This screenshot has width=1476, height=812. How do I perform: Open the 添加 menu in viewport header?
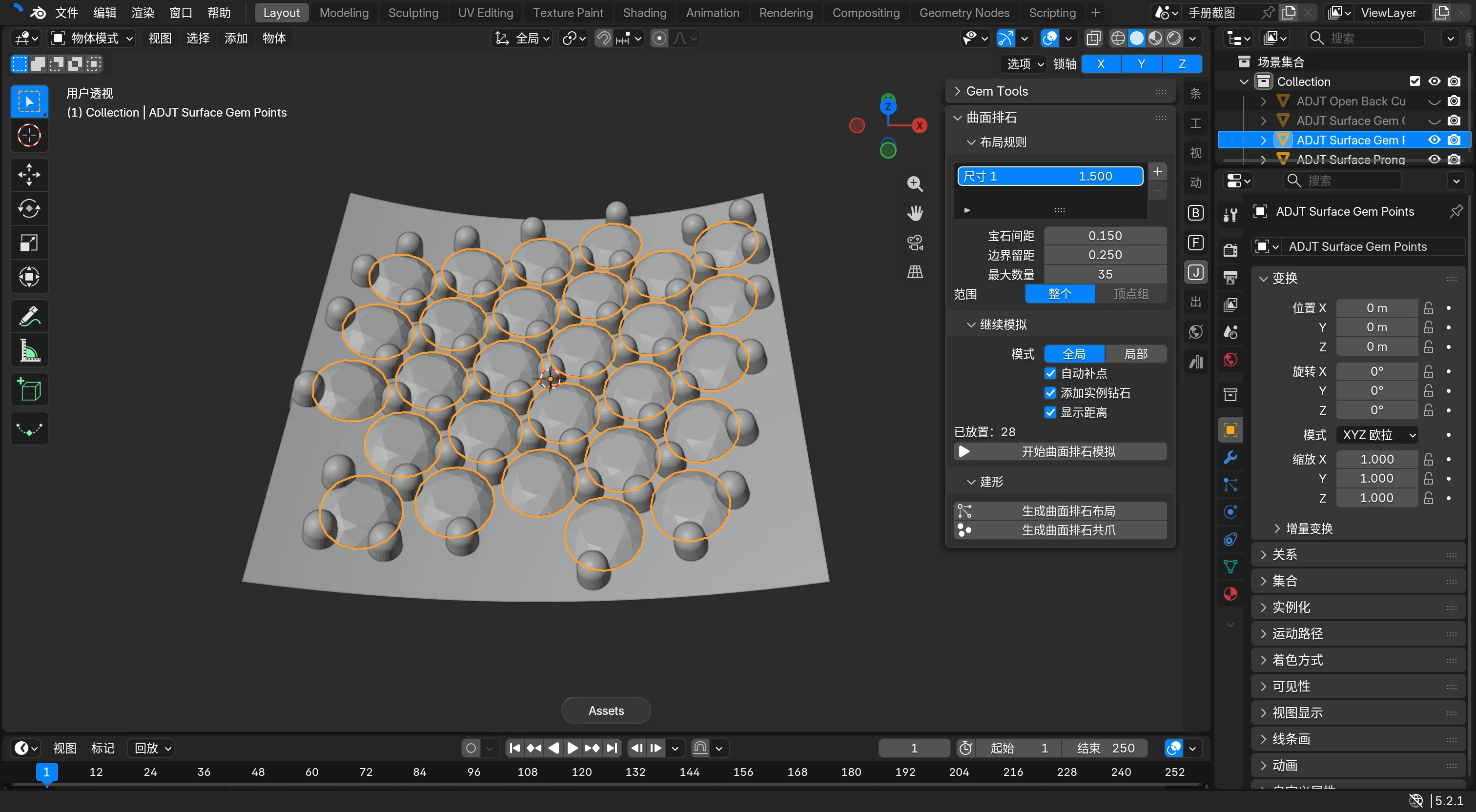point(235,39)
